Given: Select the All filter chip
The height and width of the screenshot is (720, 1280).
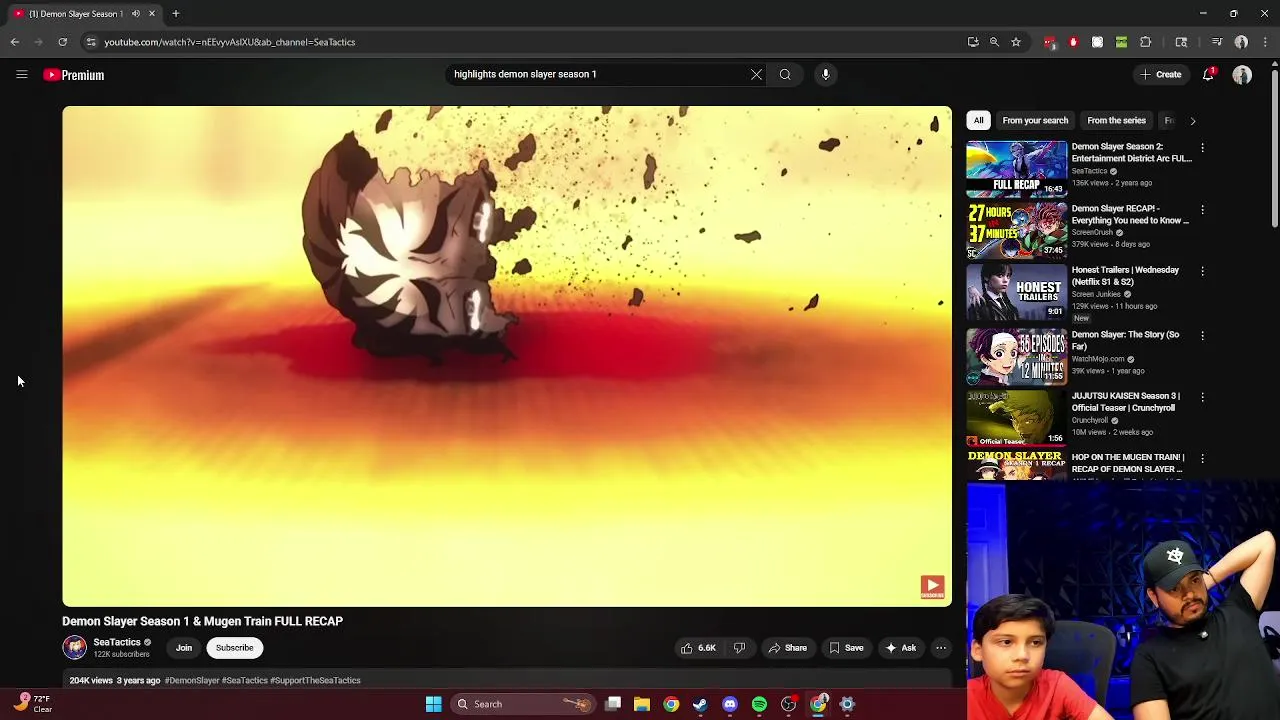Looking at the screenshot, I should click(x=978, y=120).
